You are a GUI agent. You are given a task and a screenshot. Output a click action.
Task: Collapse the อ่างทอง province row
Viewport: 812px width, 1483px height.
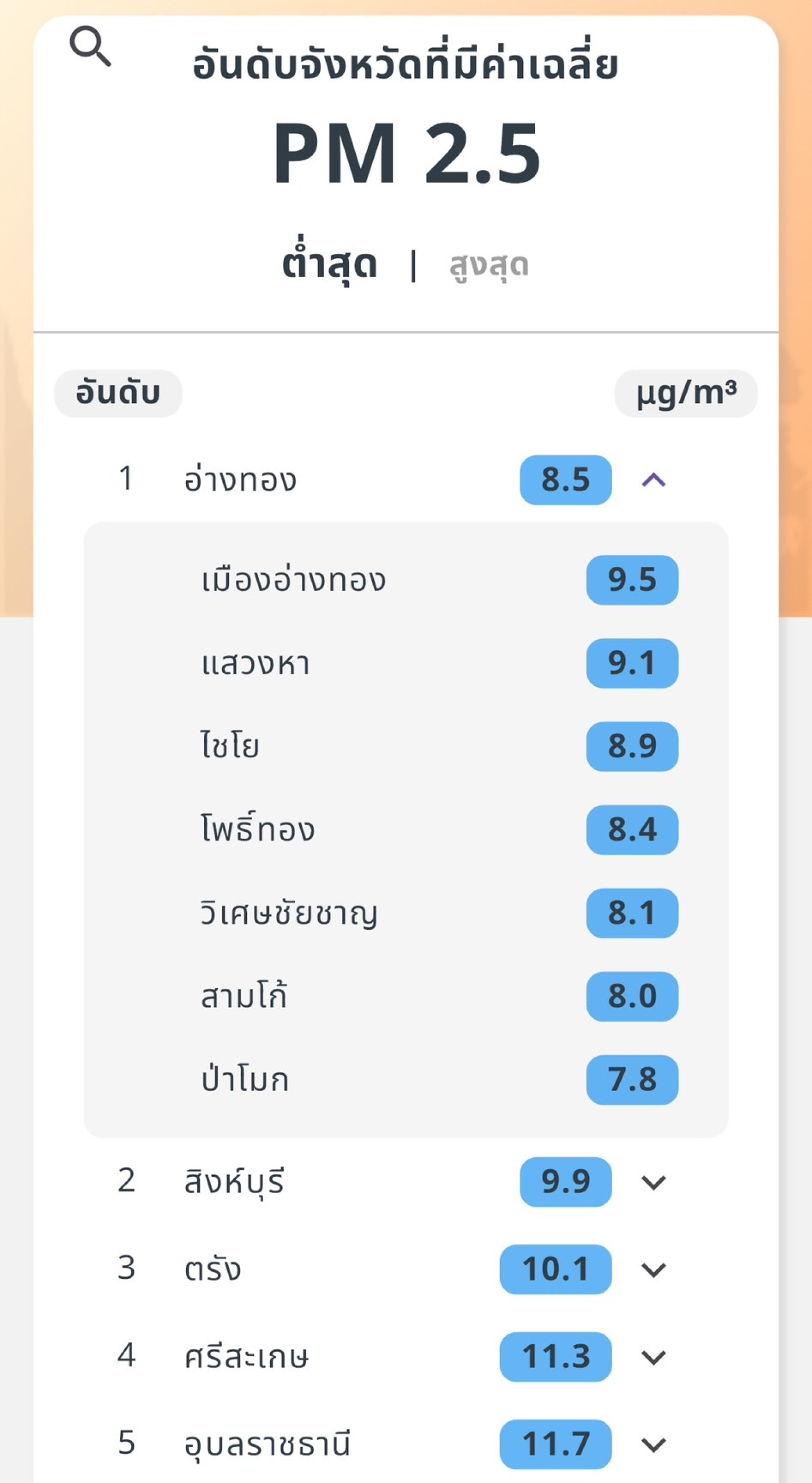tap(653, 480)
